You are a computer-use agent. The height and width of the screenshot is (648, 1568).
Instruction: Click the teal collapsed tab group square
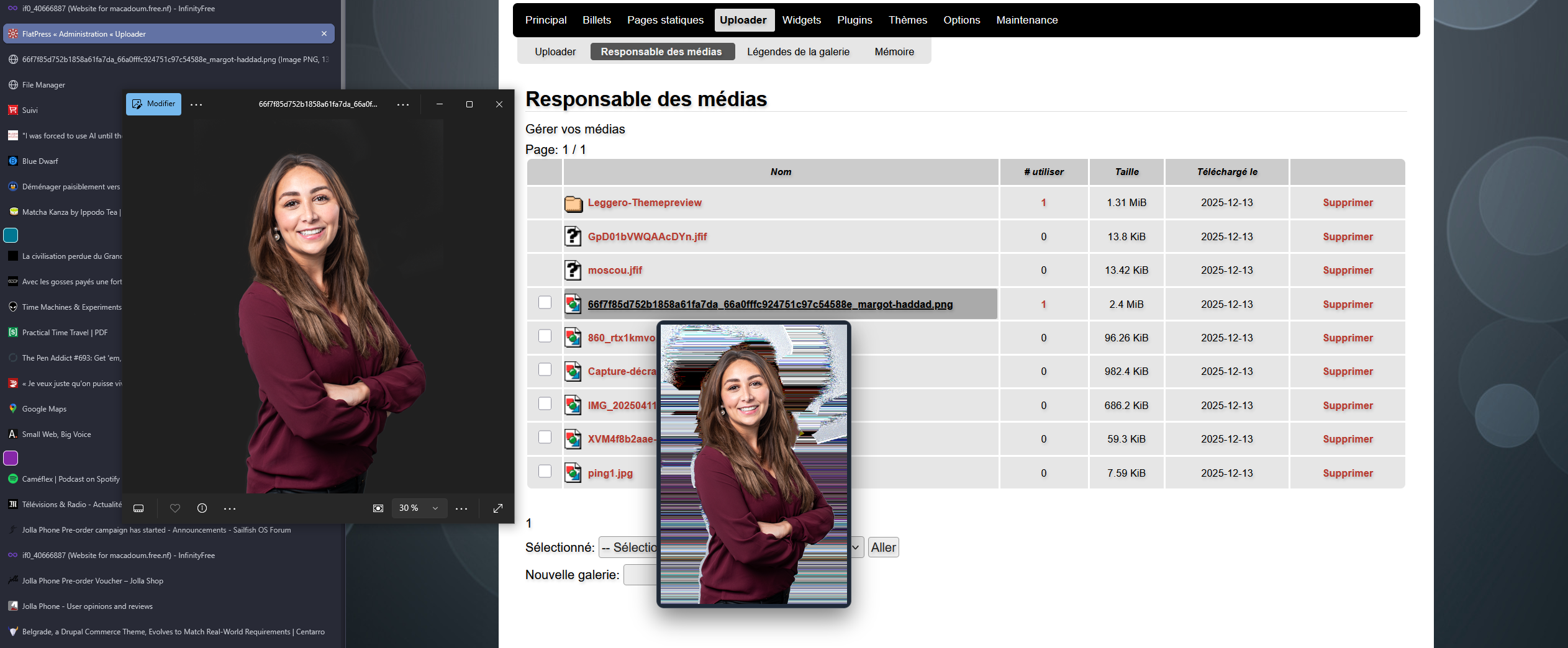click(x=11, y=235)
